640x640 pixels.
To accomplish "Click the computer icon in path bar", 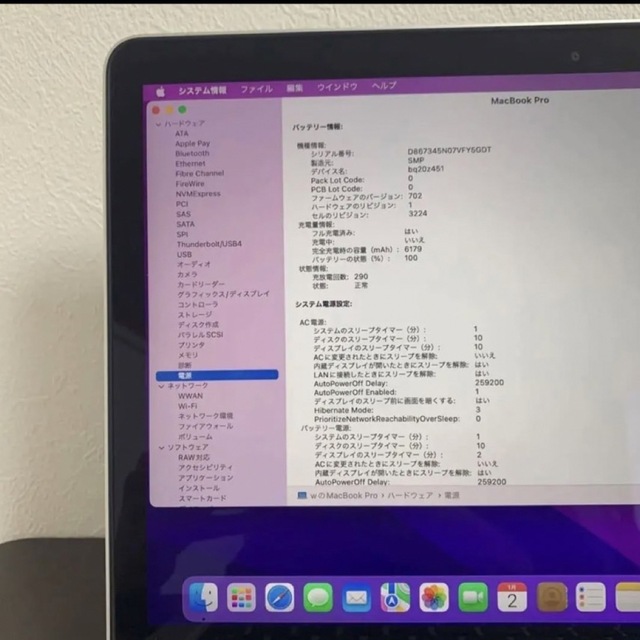I will coord(302,496).
